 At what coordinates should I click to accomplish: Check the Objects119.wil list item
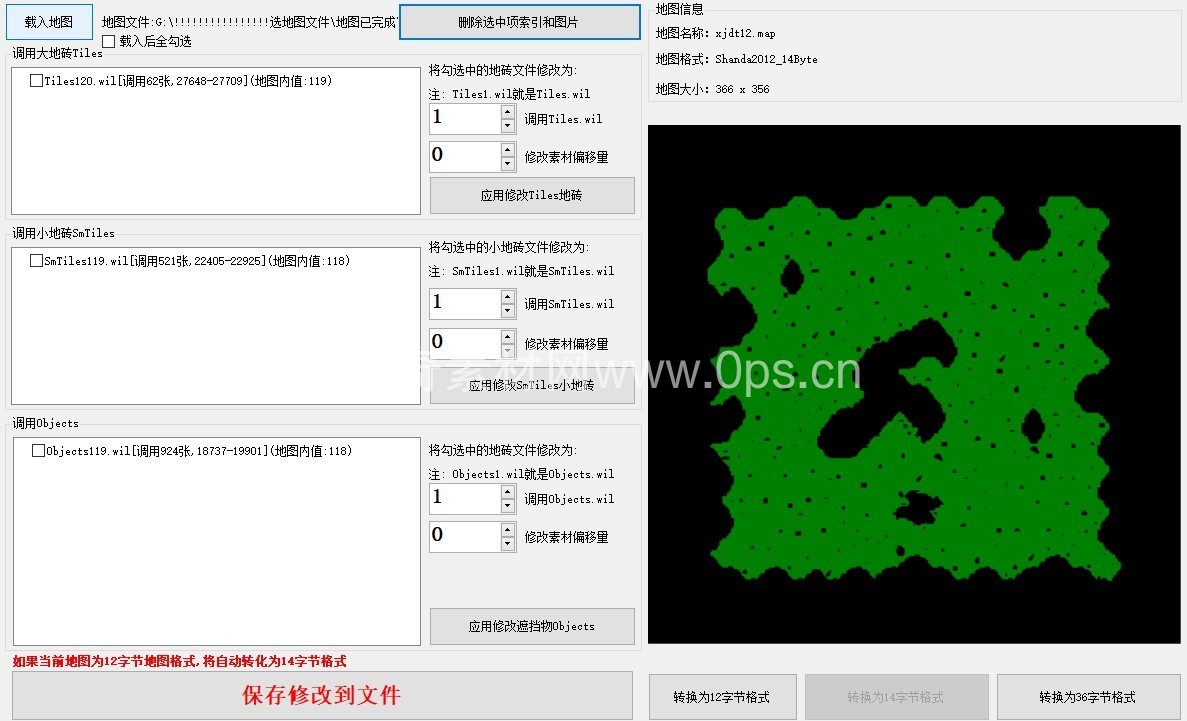pyautogui.click(x=39, y=451)
